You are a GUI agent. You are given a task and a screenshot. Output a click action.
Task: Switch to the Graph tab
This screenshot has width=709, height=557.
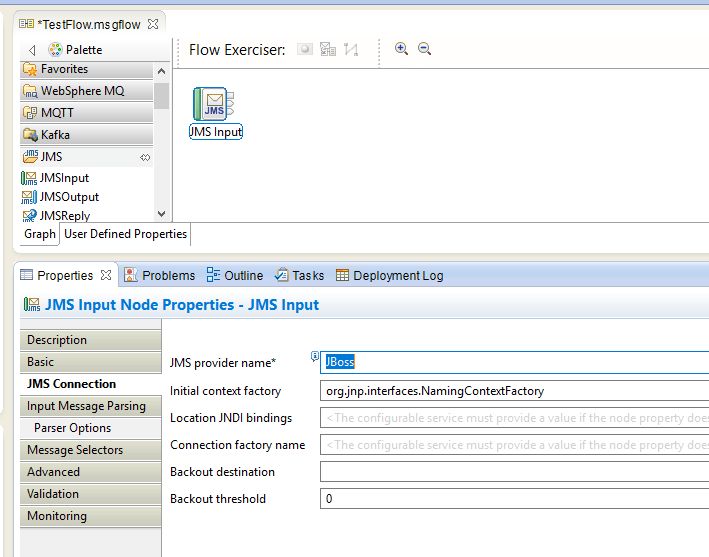click(x=40, y=234)
